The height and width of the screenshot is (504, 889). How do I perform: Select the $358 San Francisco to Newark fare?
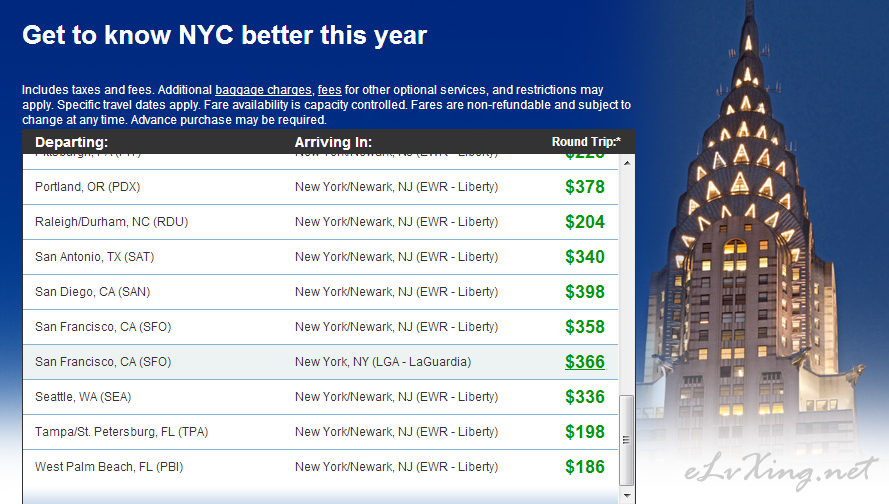(x=585, y=327)
